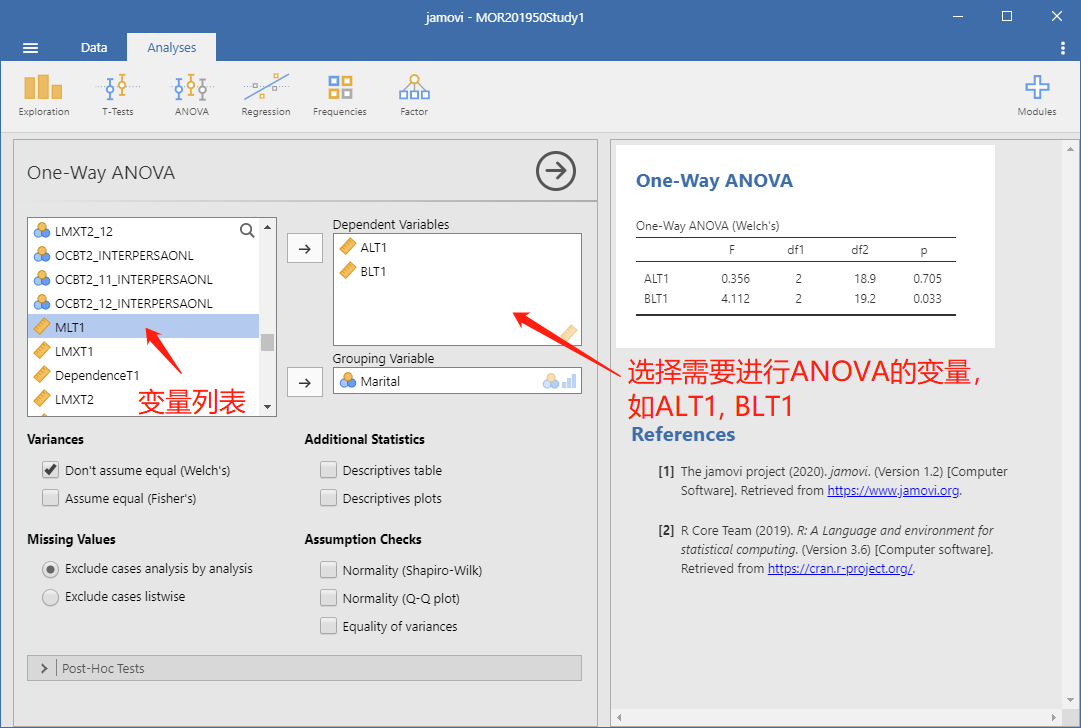Collapse options with the circled arrow button

point(556,171)
